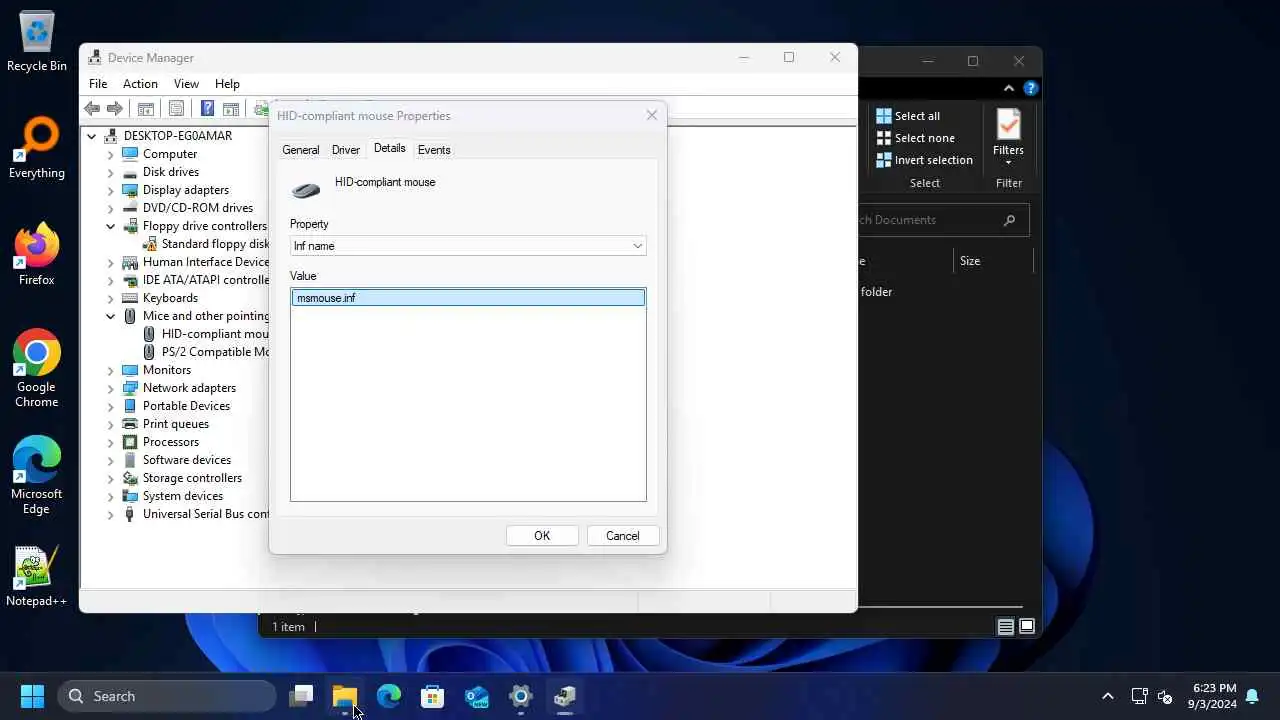Expand the Universal Serial Bus controllers chevron
This screenshot has width=1280, height=720.
(x=111, y=514)
